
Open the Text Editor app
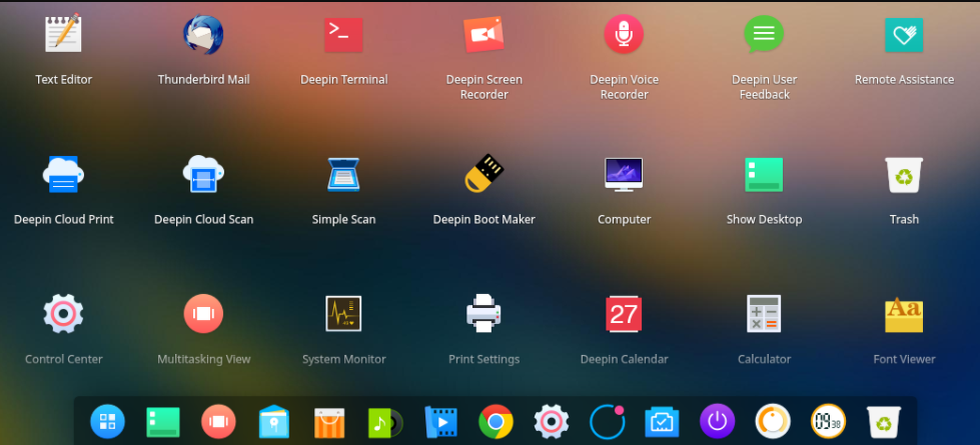click(63, 34)
